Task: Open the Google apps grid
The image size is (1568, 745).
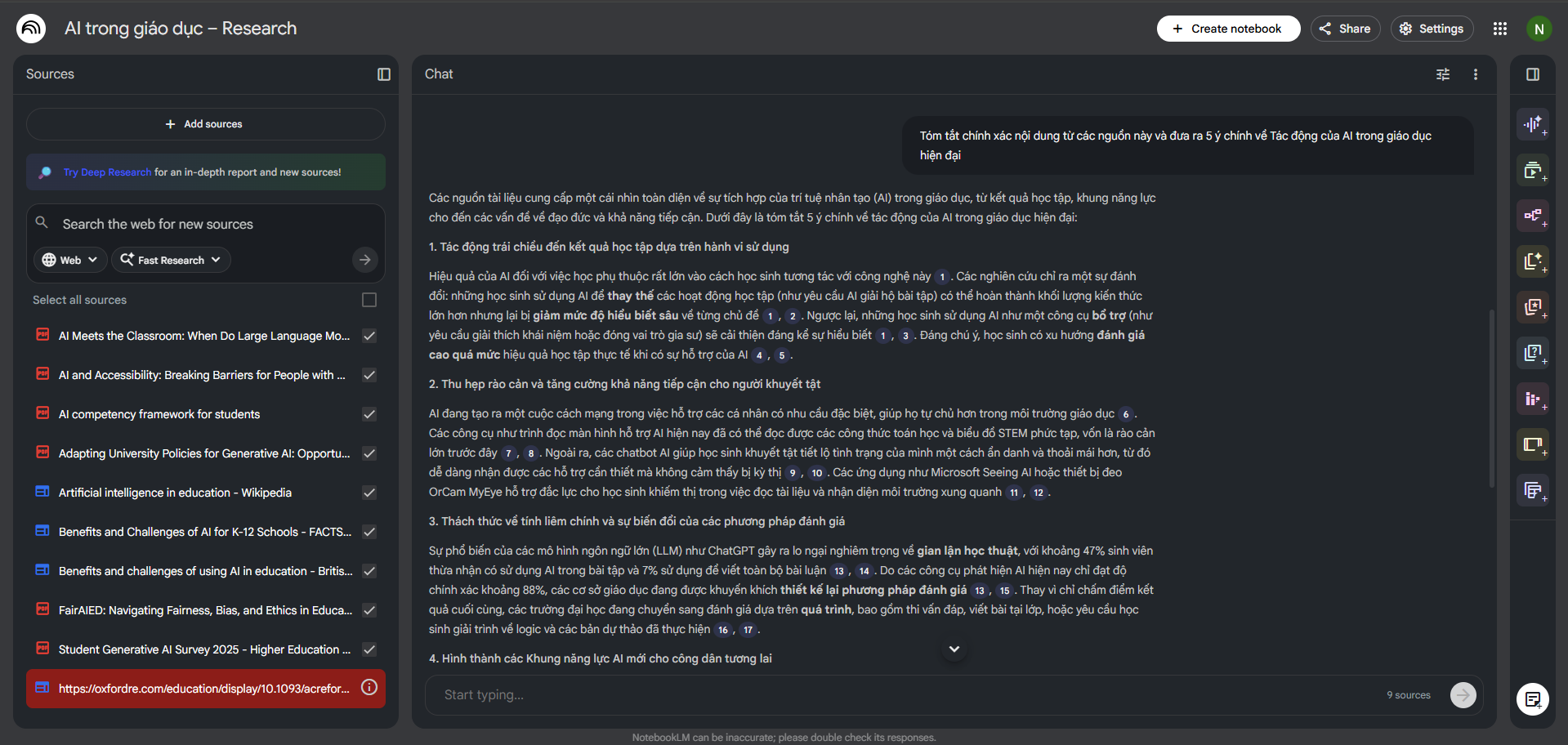Action: (1500, 29)
